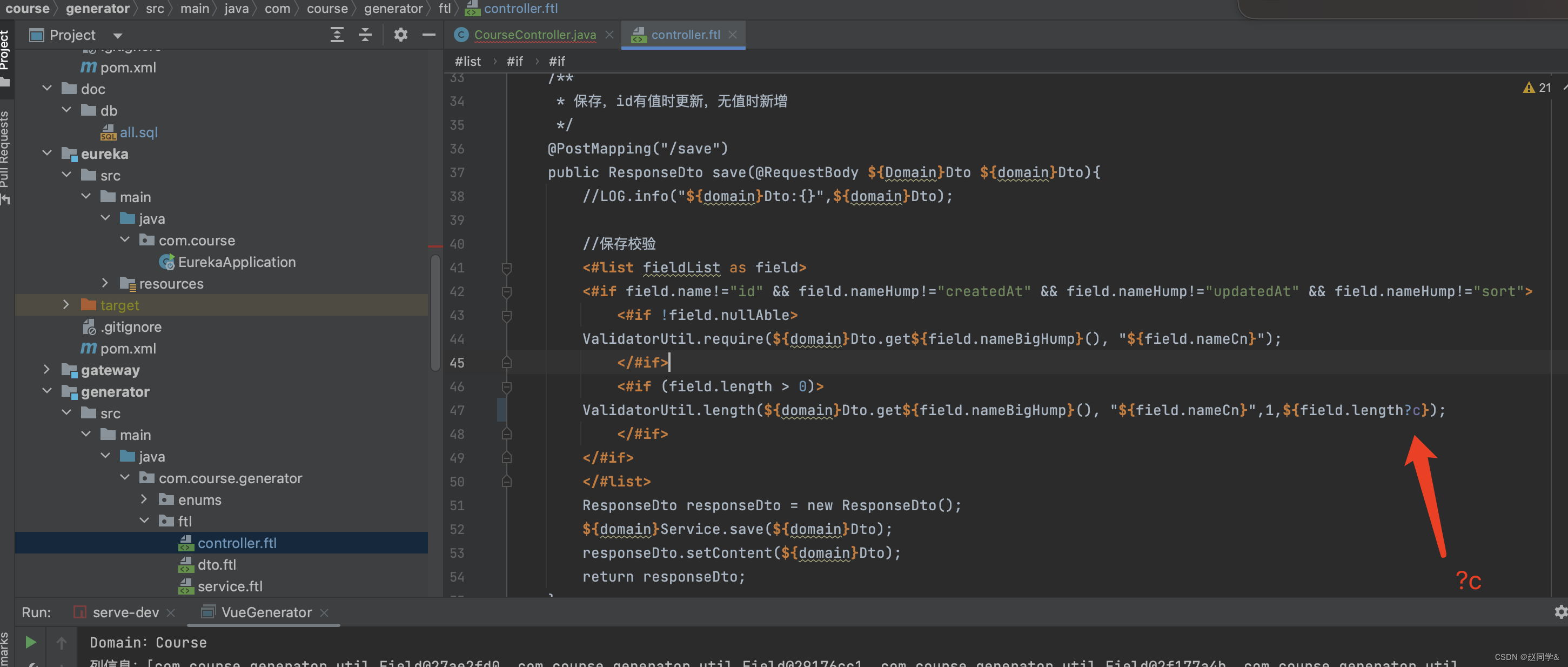Click the Collapse All icon in Project panel

(365, 35)
